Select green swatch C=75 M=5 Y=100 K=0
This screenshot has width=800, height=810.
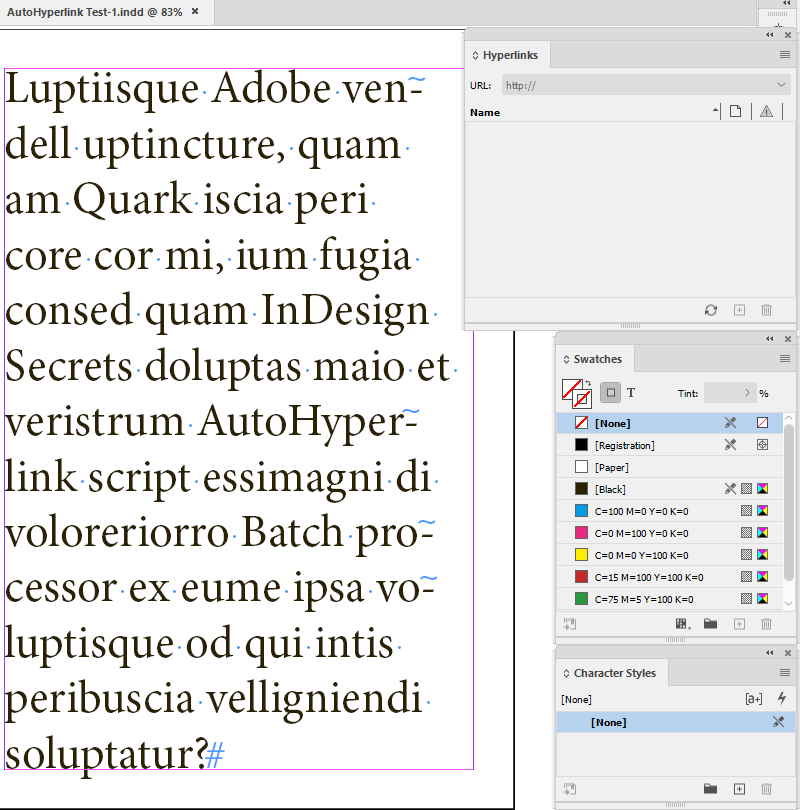click(670, 599)
